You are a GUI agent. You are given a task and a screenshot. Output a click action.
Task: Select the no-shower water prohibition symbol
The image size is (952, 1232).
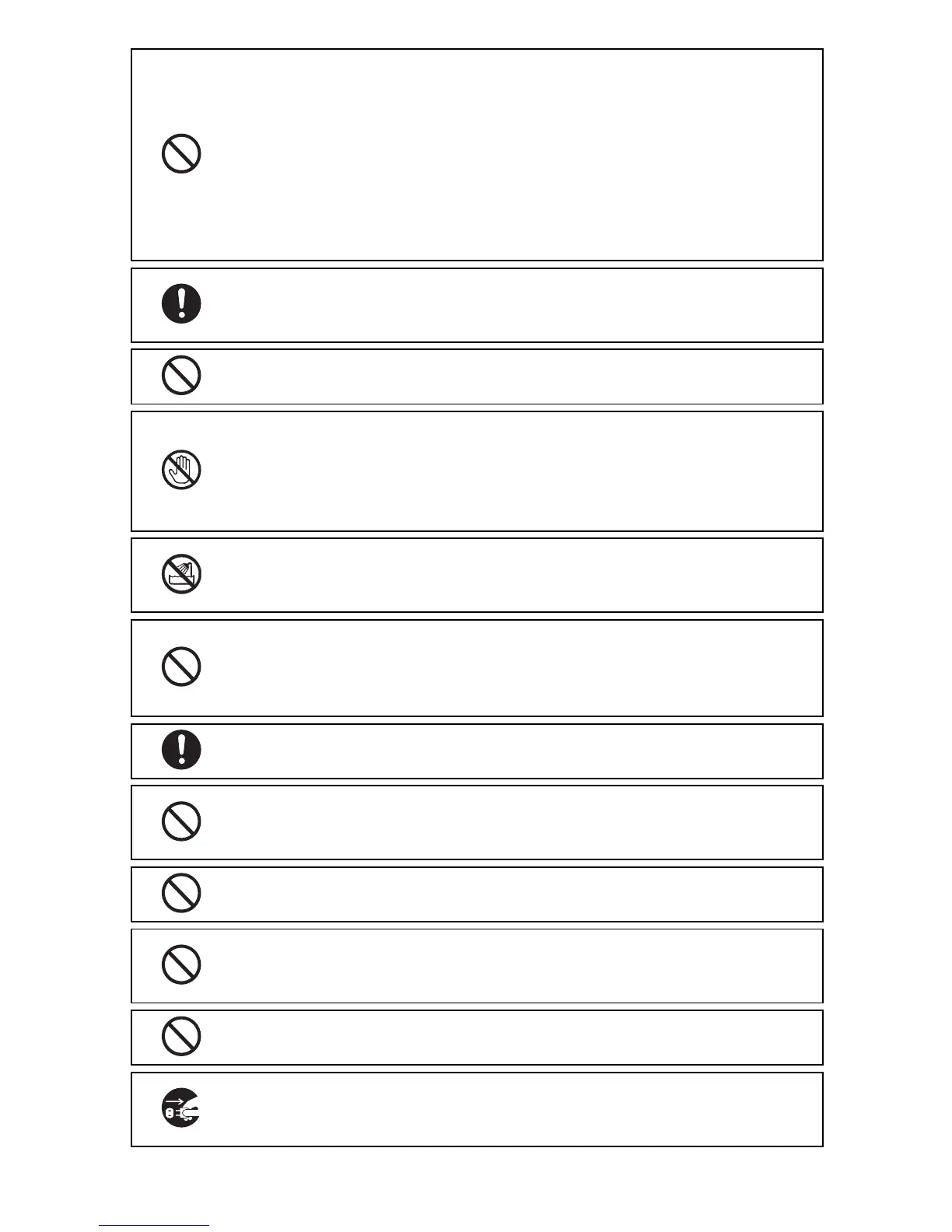181,575
